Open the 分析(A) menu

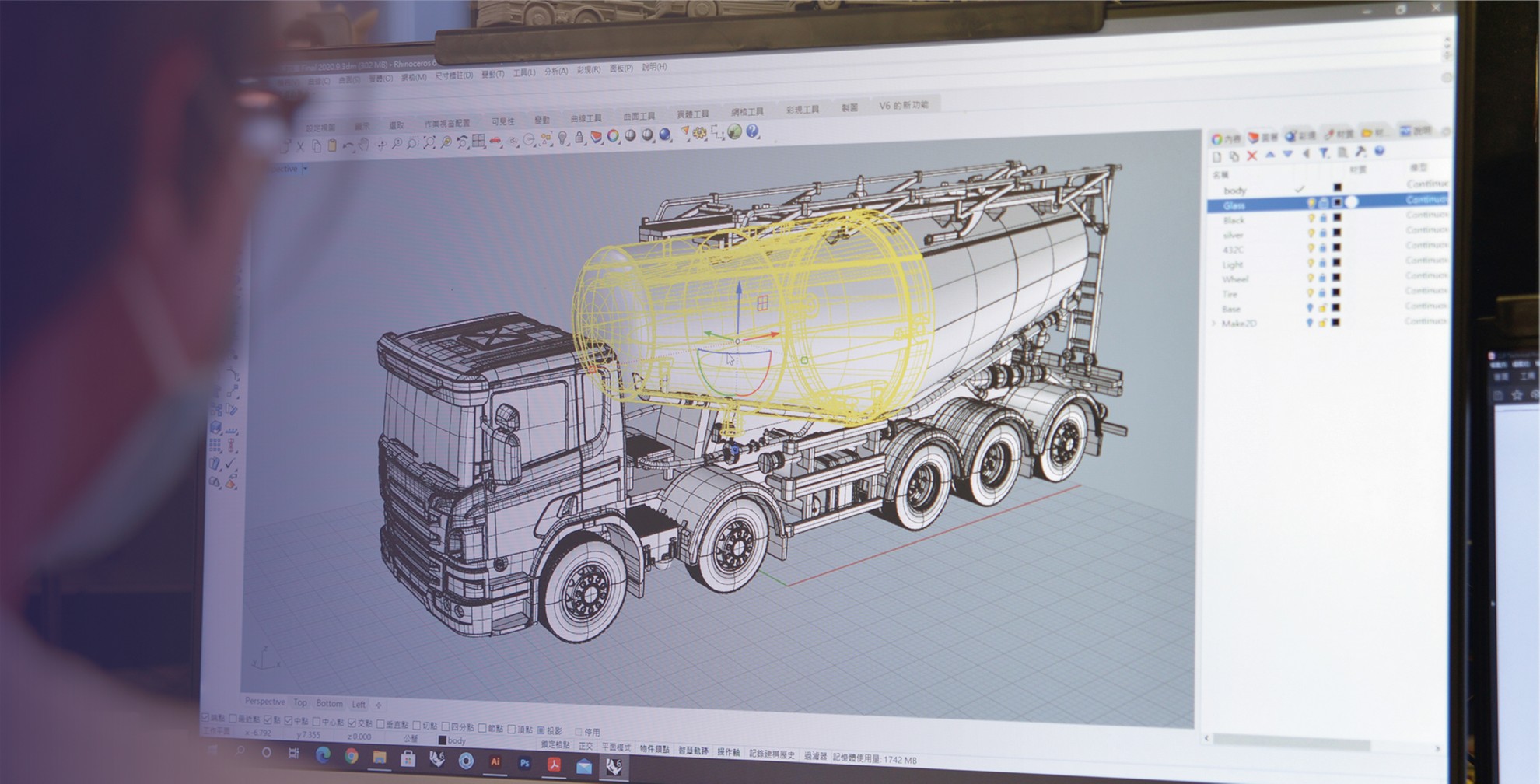(x=555, y=71)
